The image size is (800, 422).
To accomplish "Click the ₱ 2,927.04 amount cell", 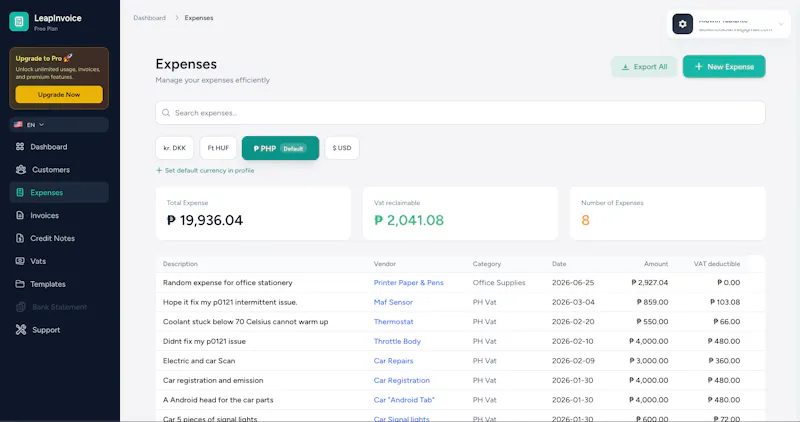I will click(x=649, y=283).
